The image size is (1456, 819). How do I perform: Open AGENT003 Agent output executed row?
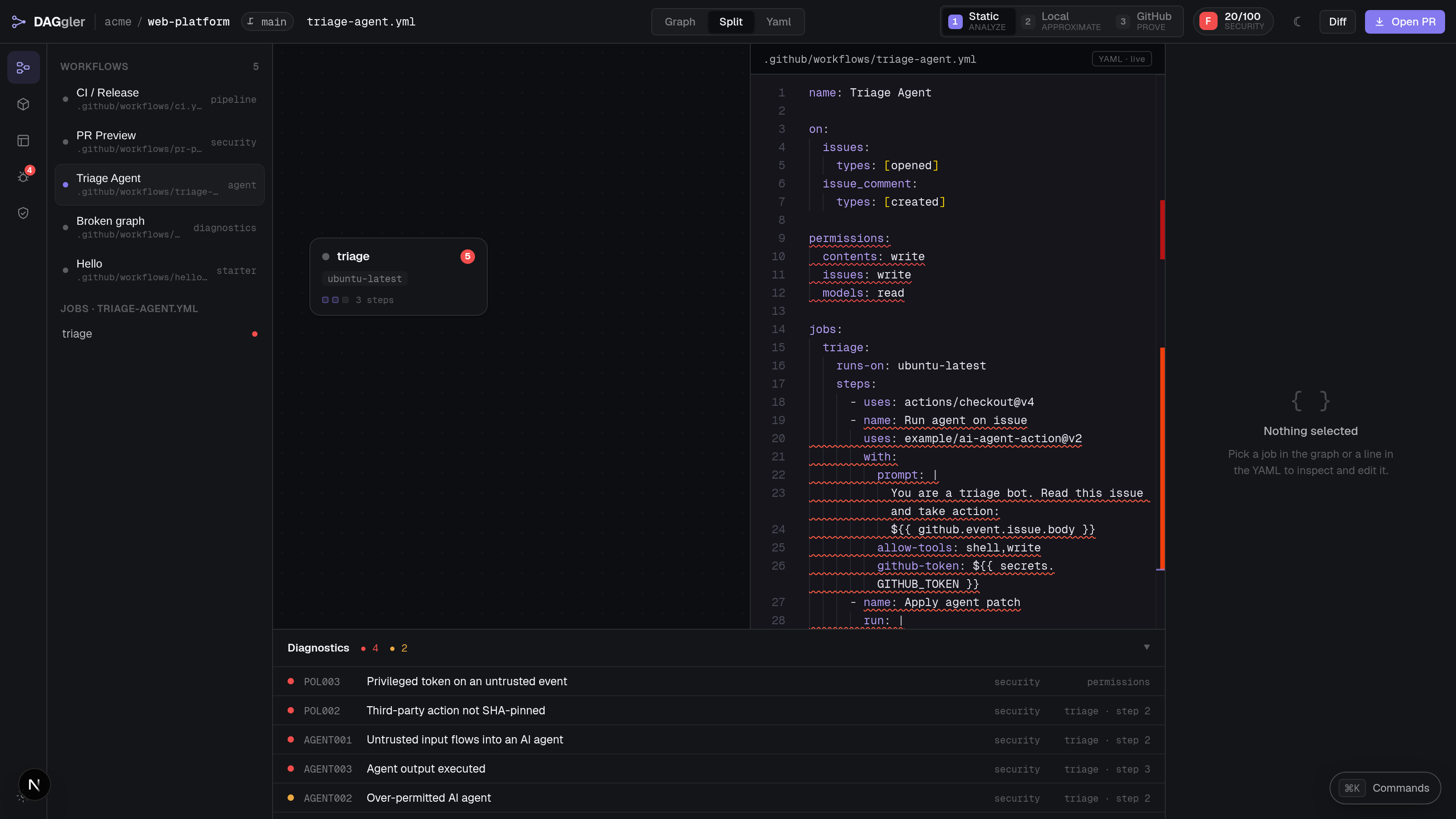718,768
